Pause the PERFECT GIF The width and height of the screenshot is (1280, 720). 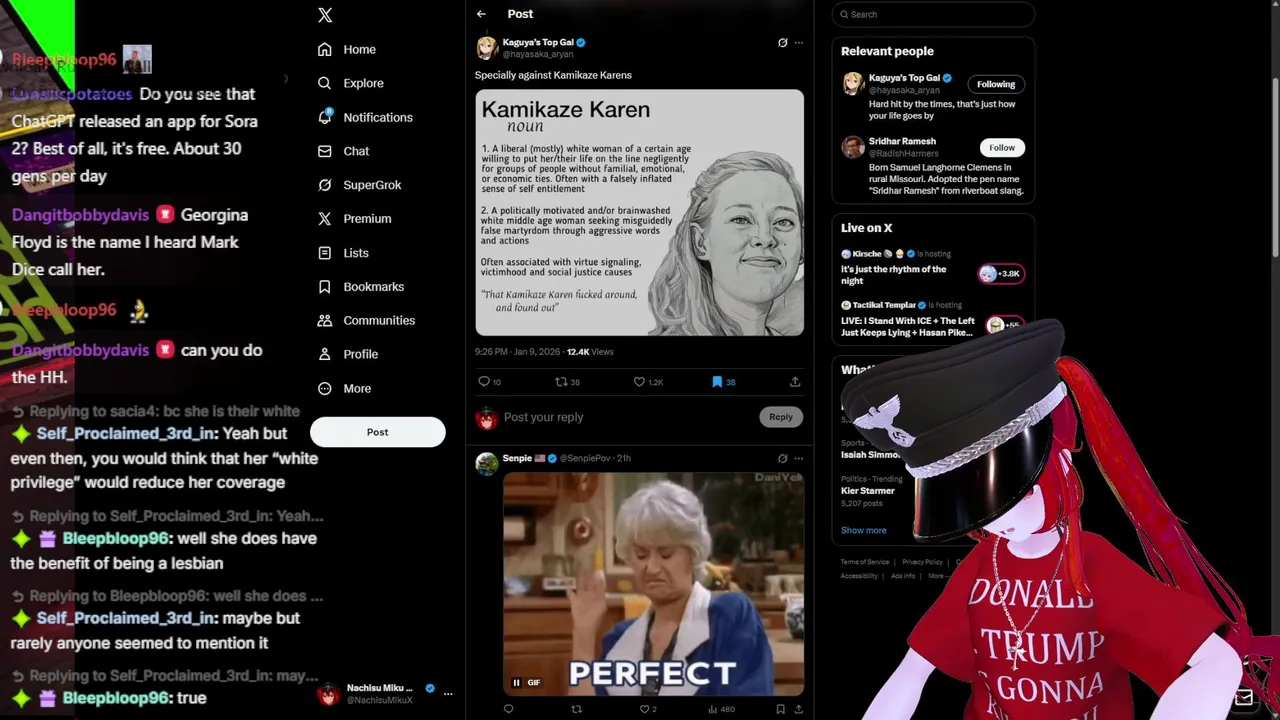click(517, 683)
